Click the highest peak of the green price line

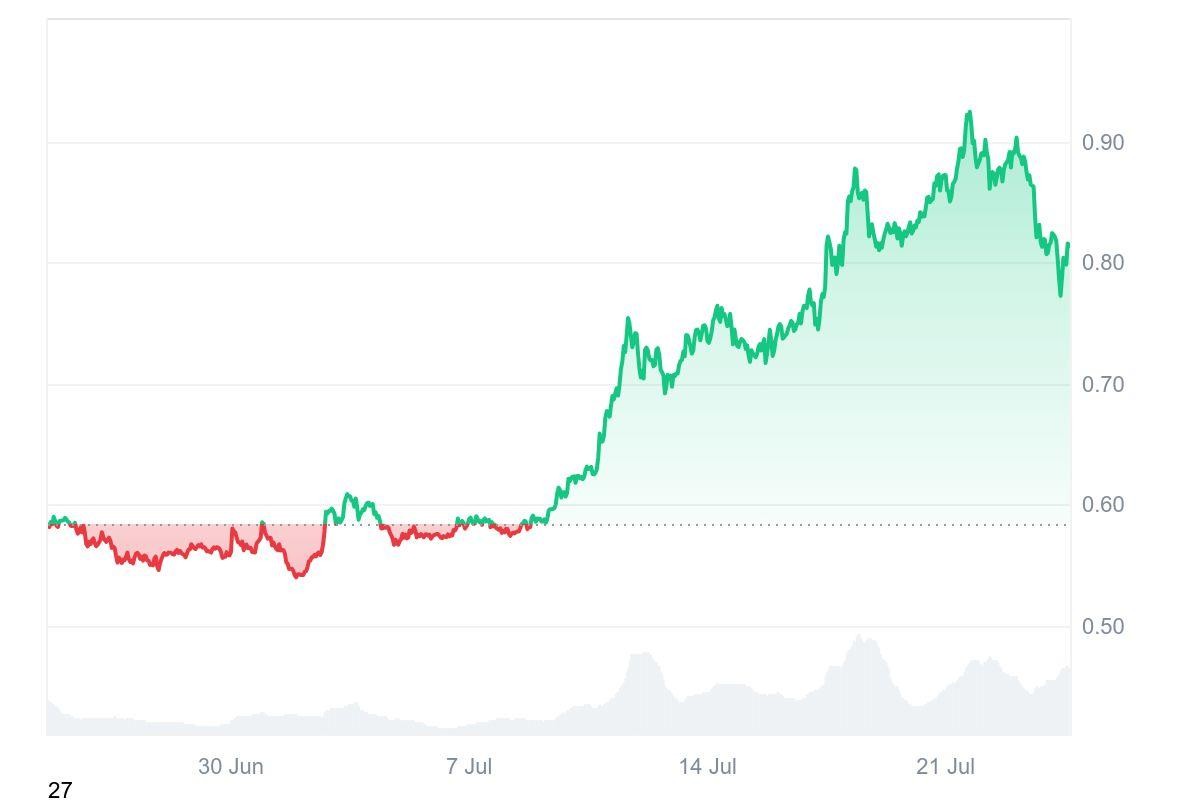pyautogui.click(x=968, y=113)
